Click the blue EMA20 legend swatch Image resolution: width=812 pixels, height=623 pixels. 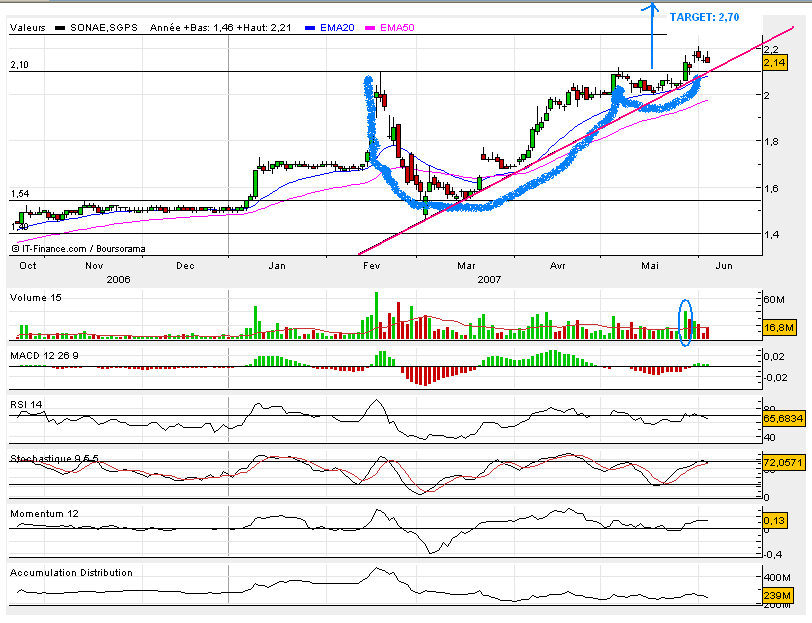311,28
